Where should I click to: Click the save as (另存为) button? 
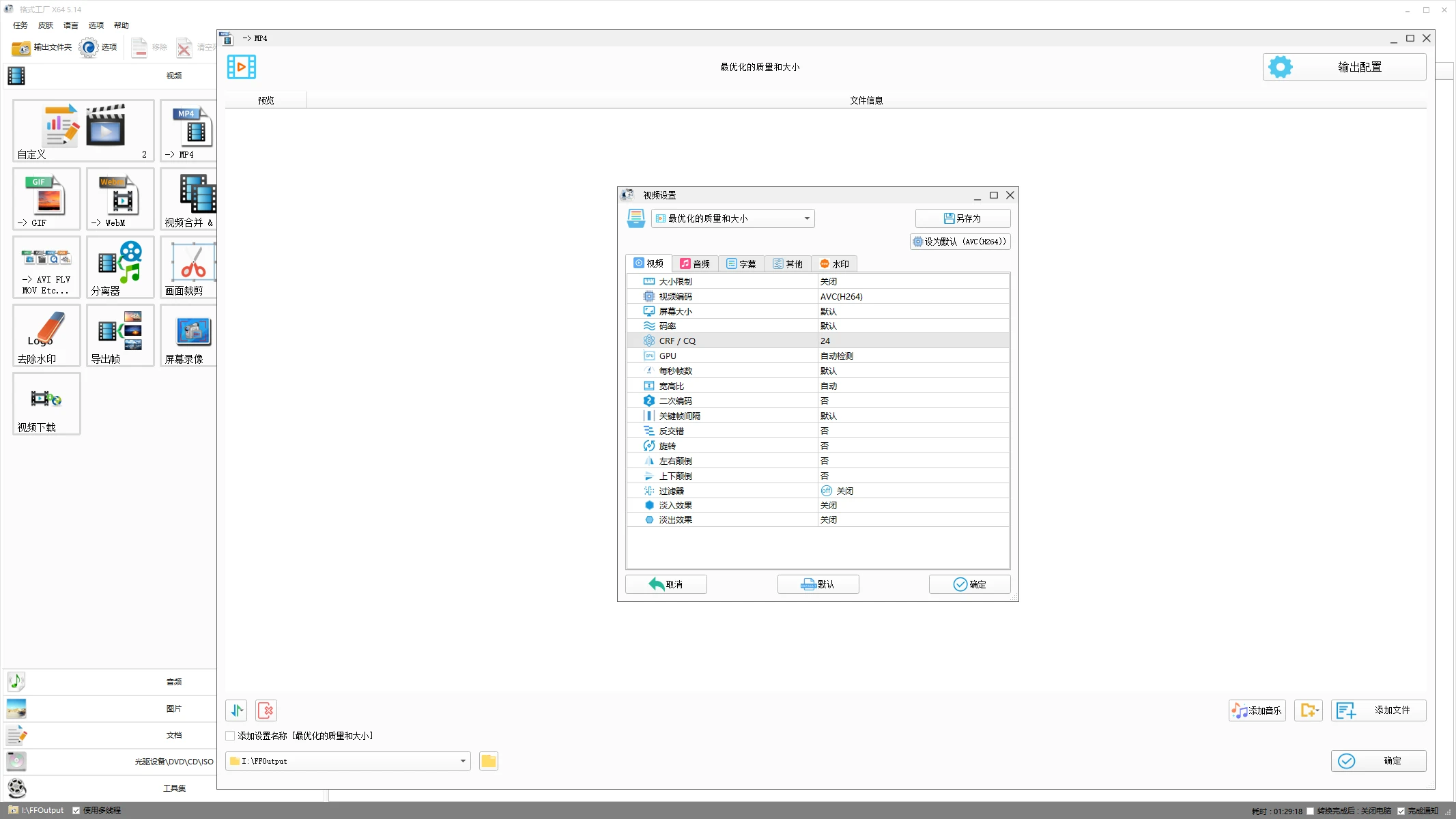(x=962, y=218)
